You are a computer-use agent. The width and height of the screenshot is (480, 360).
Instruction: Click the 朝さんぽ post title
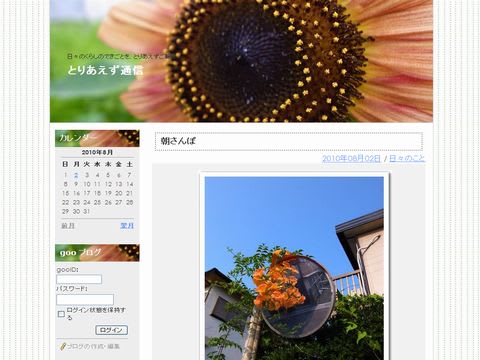click(178, 141)
